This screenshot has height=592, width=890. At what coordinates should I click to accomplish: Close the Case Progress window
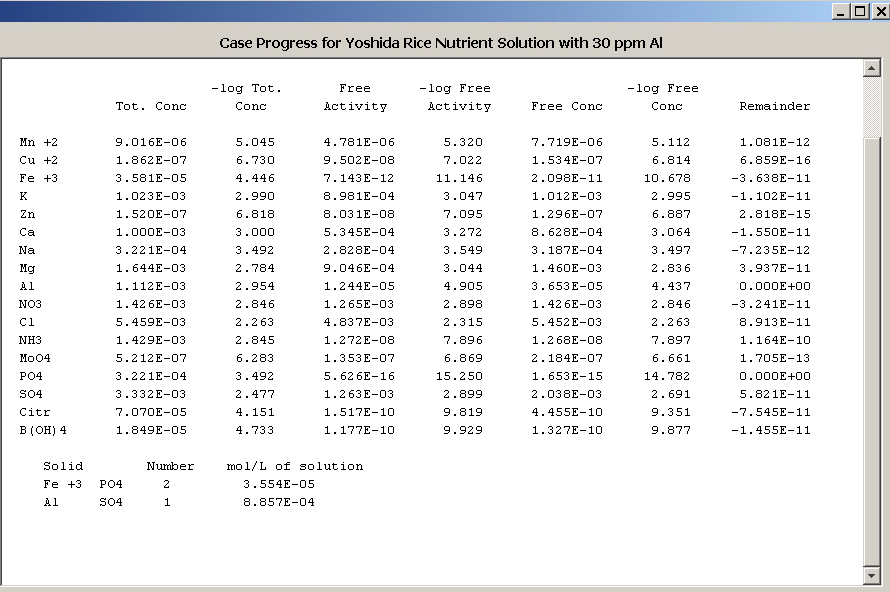880,11
